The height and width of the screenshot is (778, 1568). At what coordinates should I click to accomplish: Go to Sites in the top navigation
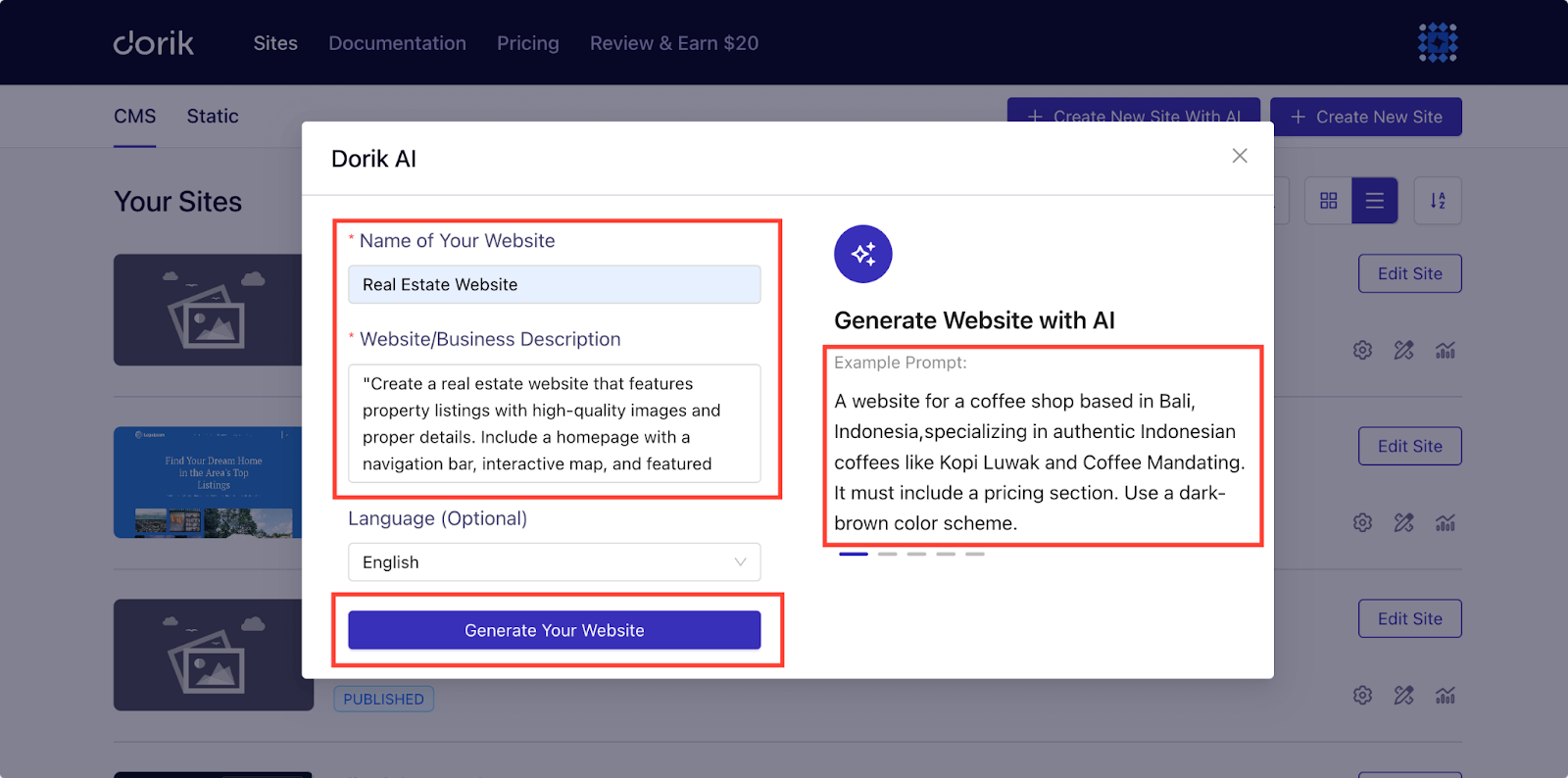[275, 43]
